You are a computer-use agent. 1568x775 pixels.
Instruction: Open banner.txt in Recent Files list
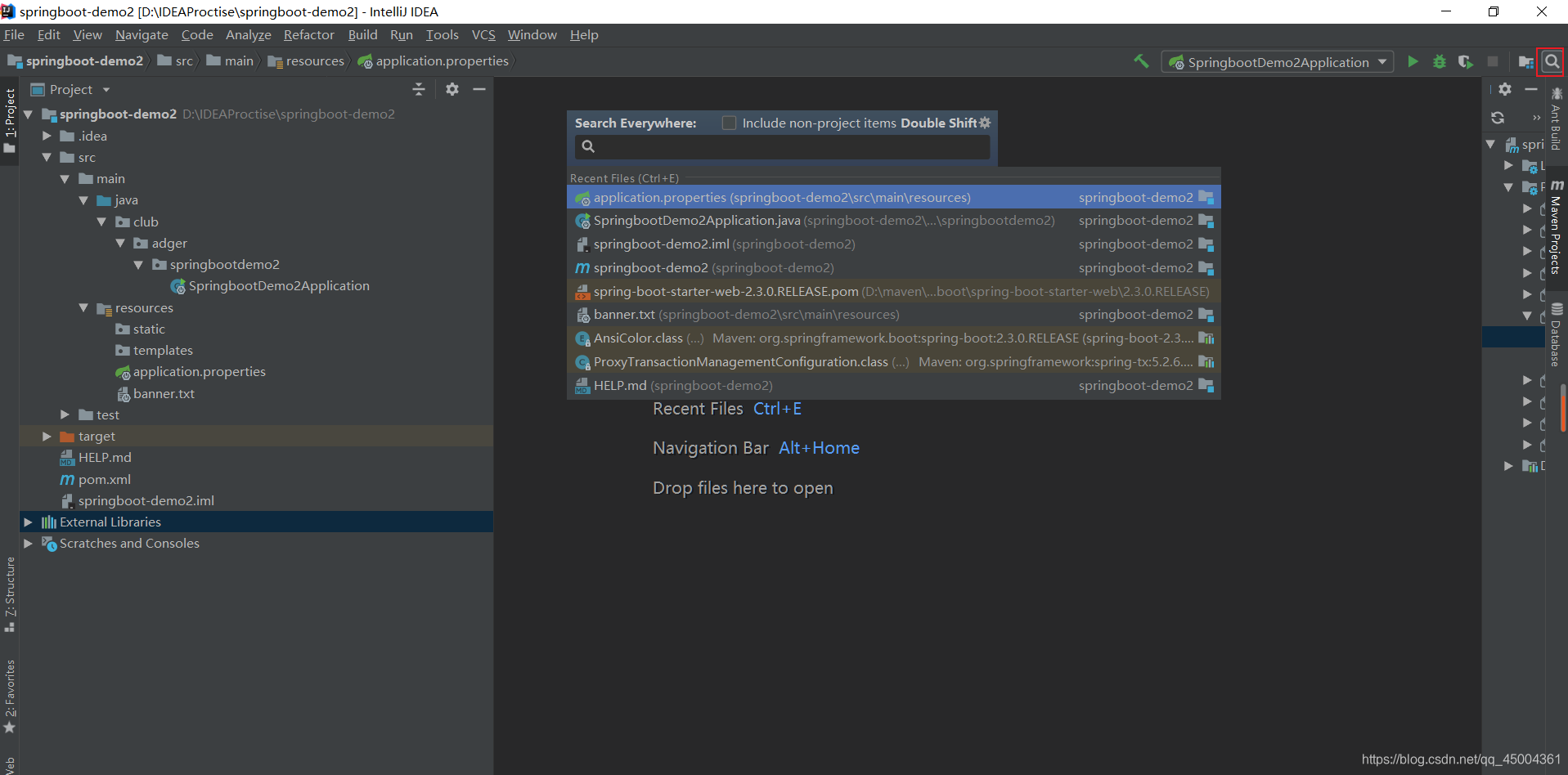[x=894, y=315]
